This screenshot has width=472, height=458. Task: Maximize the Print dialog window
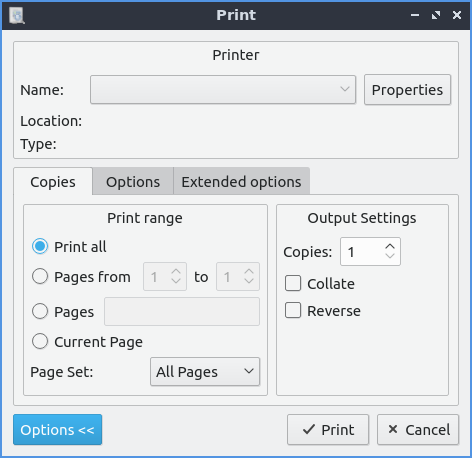(436, 15)
